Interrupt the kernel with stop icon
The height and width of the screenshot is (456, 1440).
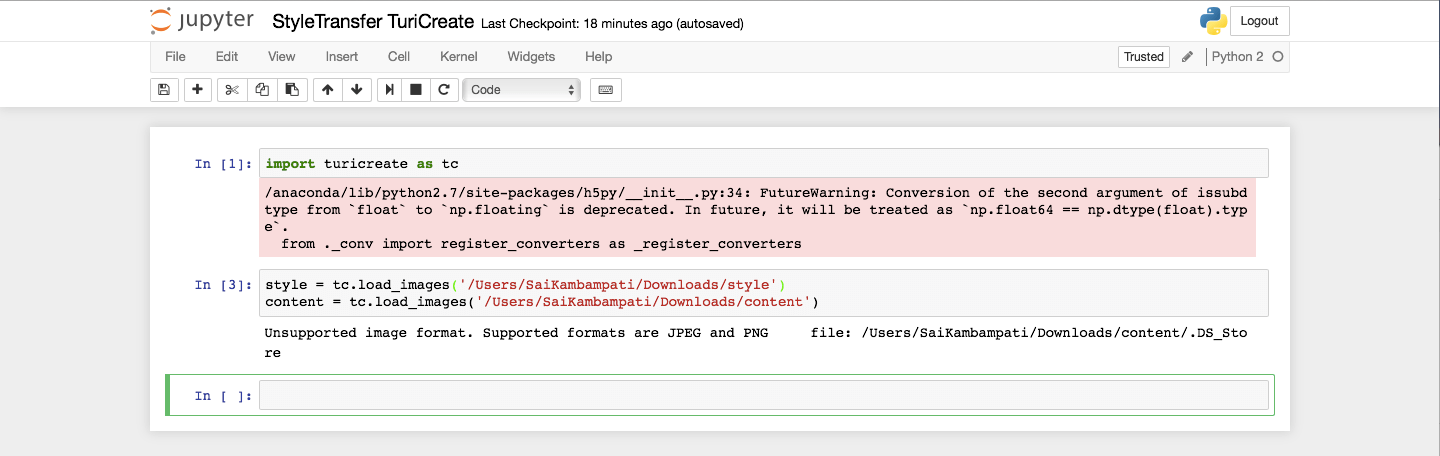coord(417,90)
